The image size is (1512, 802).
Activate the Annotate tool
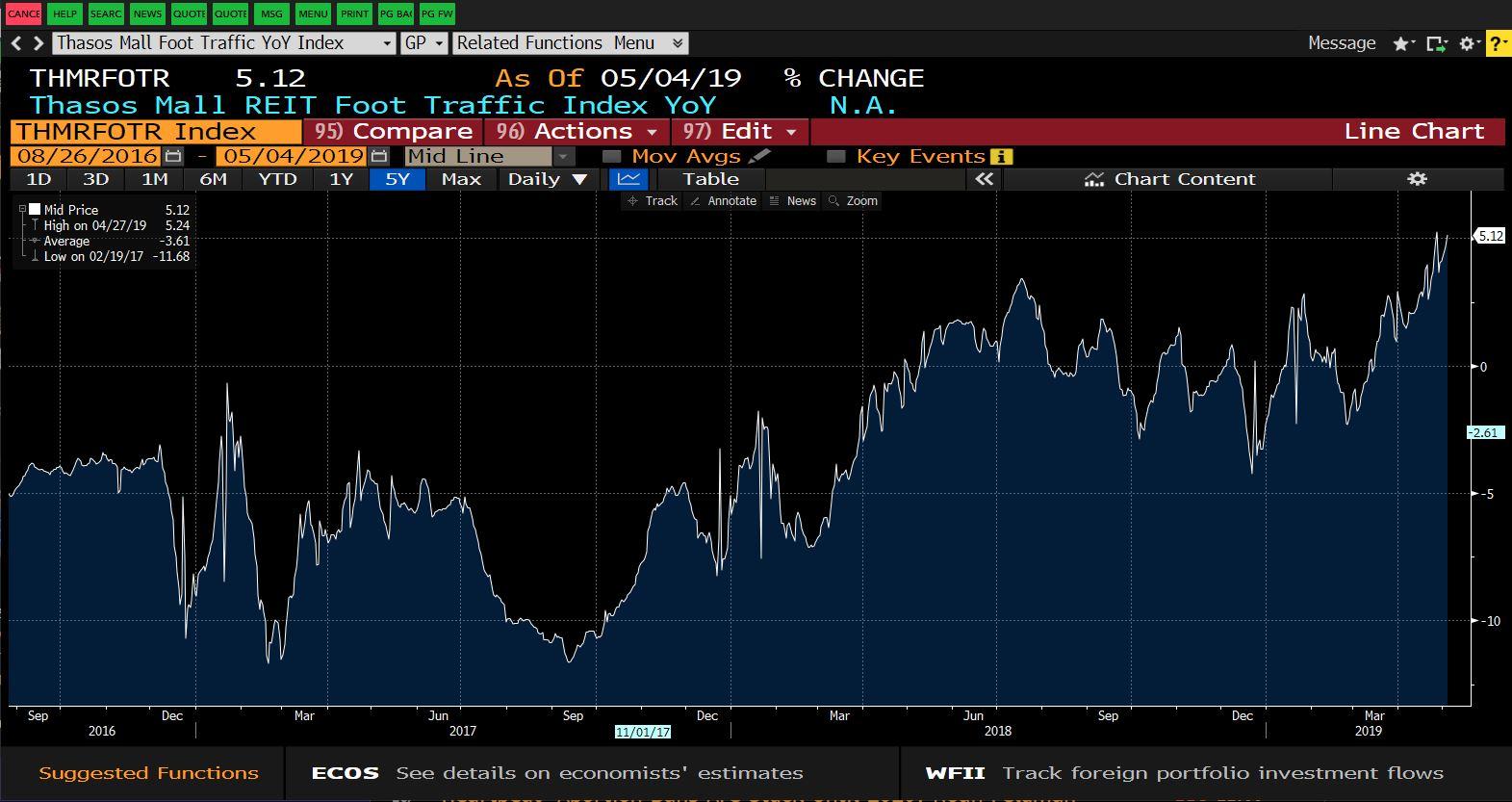(x=724, y=201)
